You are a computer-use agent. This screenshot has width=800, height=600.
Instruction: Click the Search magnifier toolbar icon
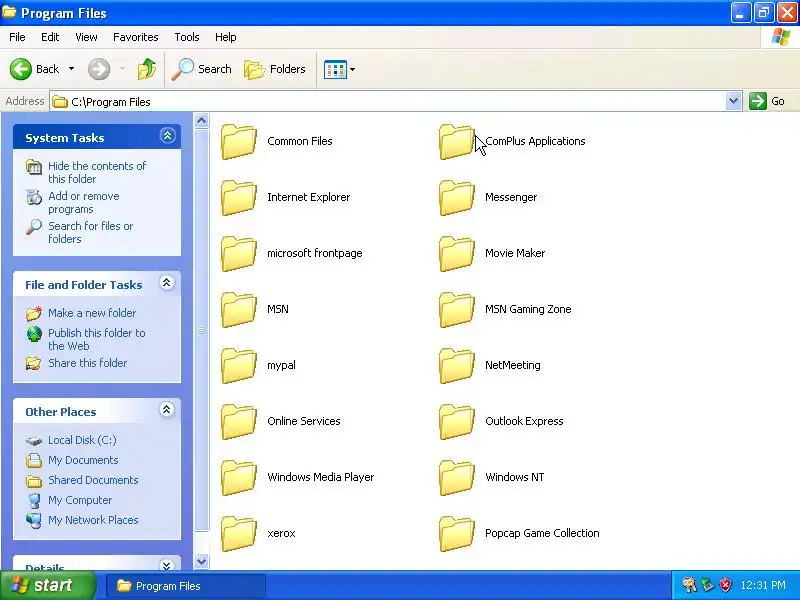coord(182,69)
